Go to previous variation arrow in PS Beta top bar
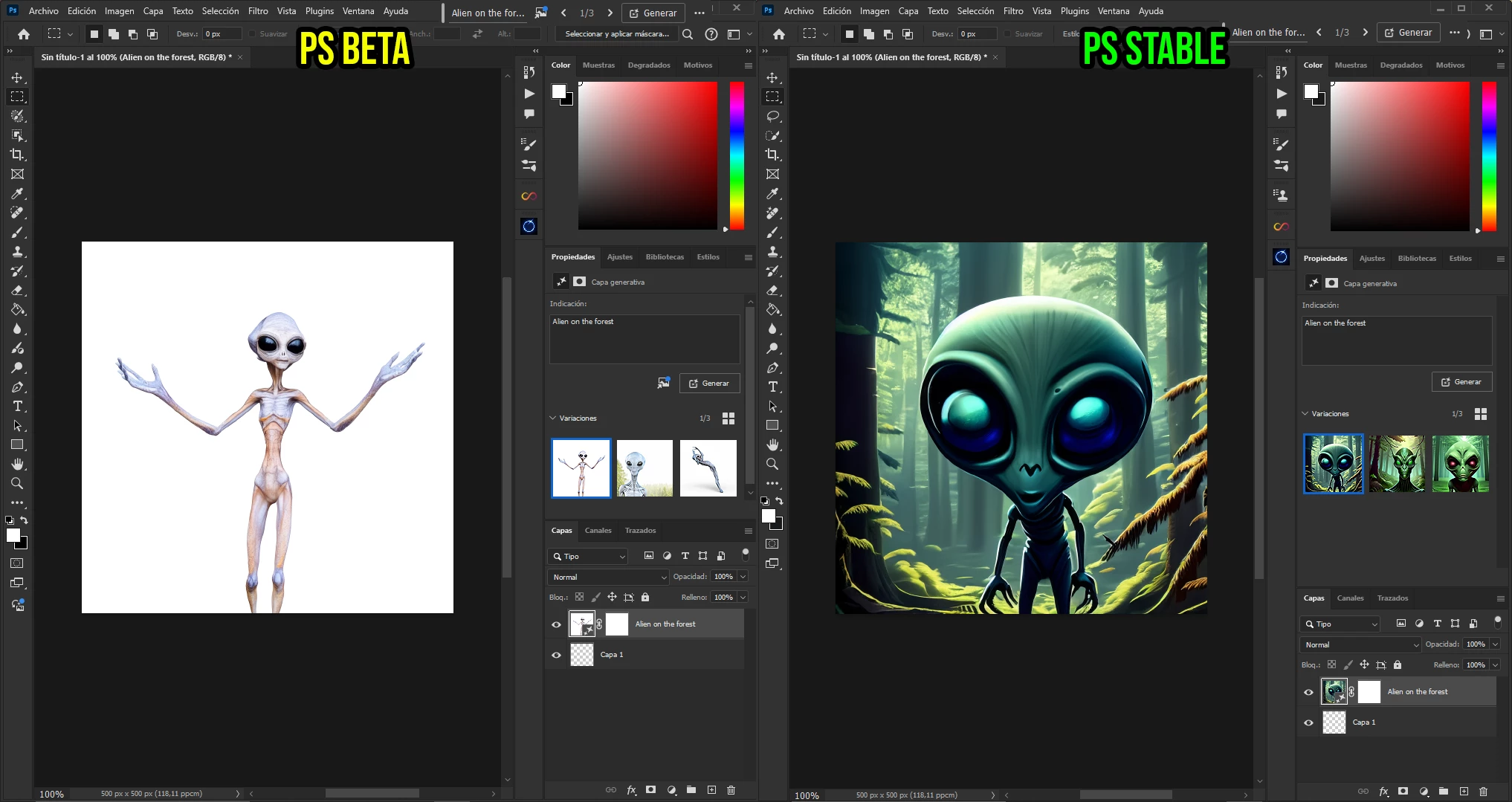 pyautogui.click(x=563, y=13)
